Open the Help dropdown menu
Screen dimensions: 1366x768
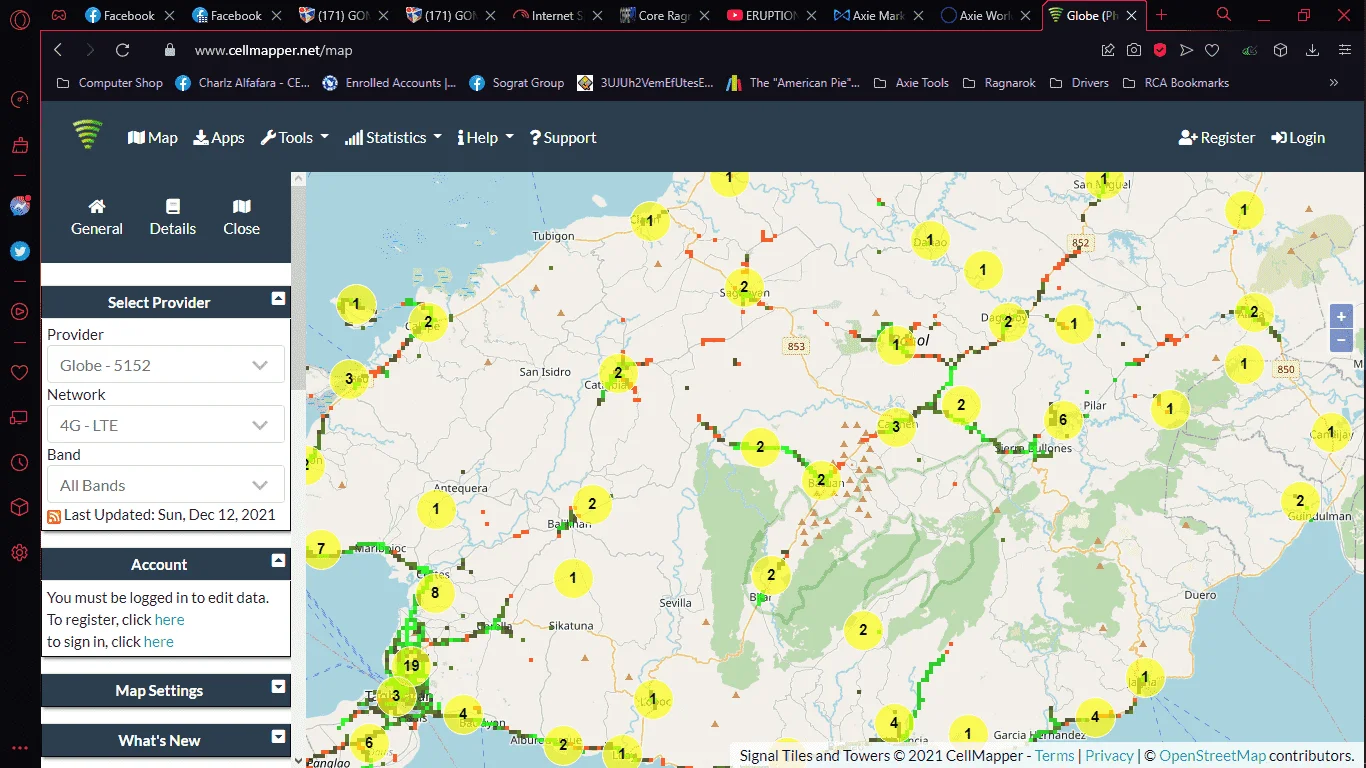pyautogui.click(x=485, y=138)
